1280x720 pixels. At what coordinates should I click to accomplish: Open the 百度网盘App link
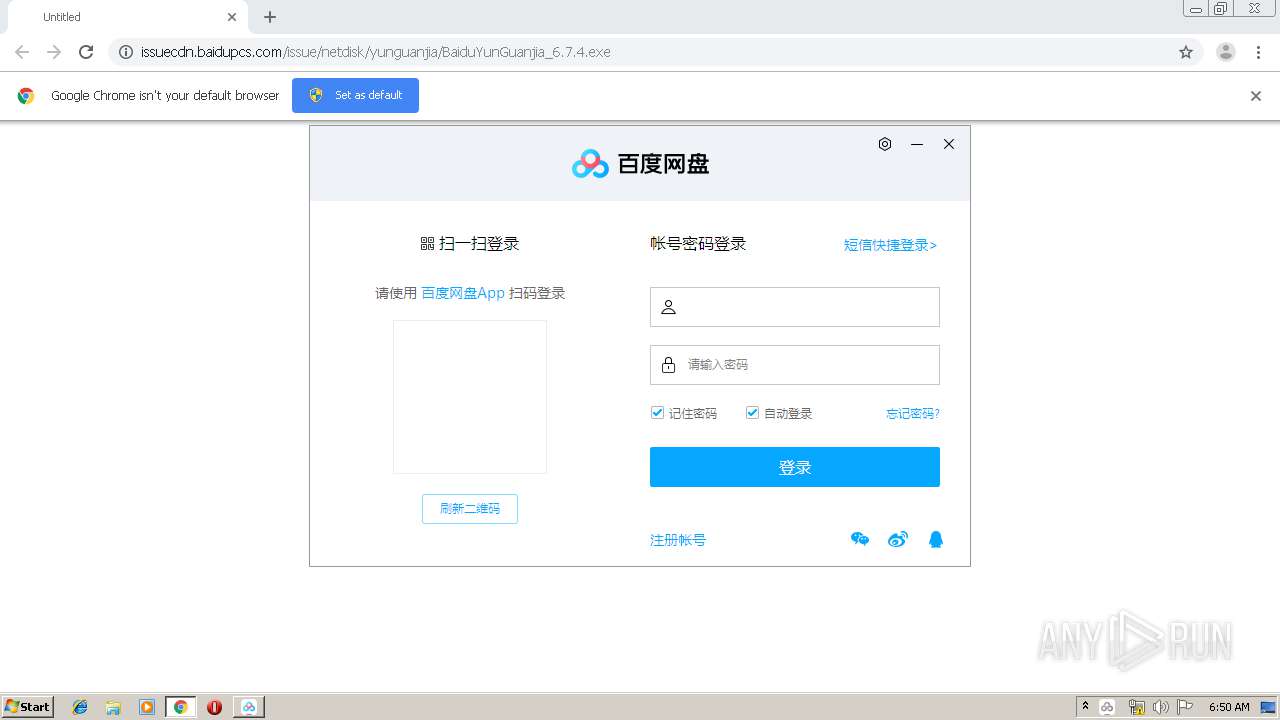[463, 293]
